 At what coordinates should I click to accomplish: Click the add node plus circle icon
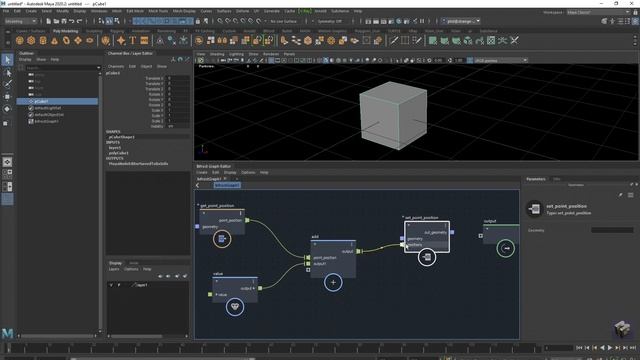click(x=333, y=282)
